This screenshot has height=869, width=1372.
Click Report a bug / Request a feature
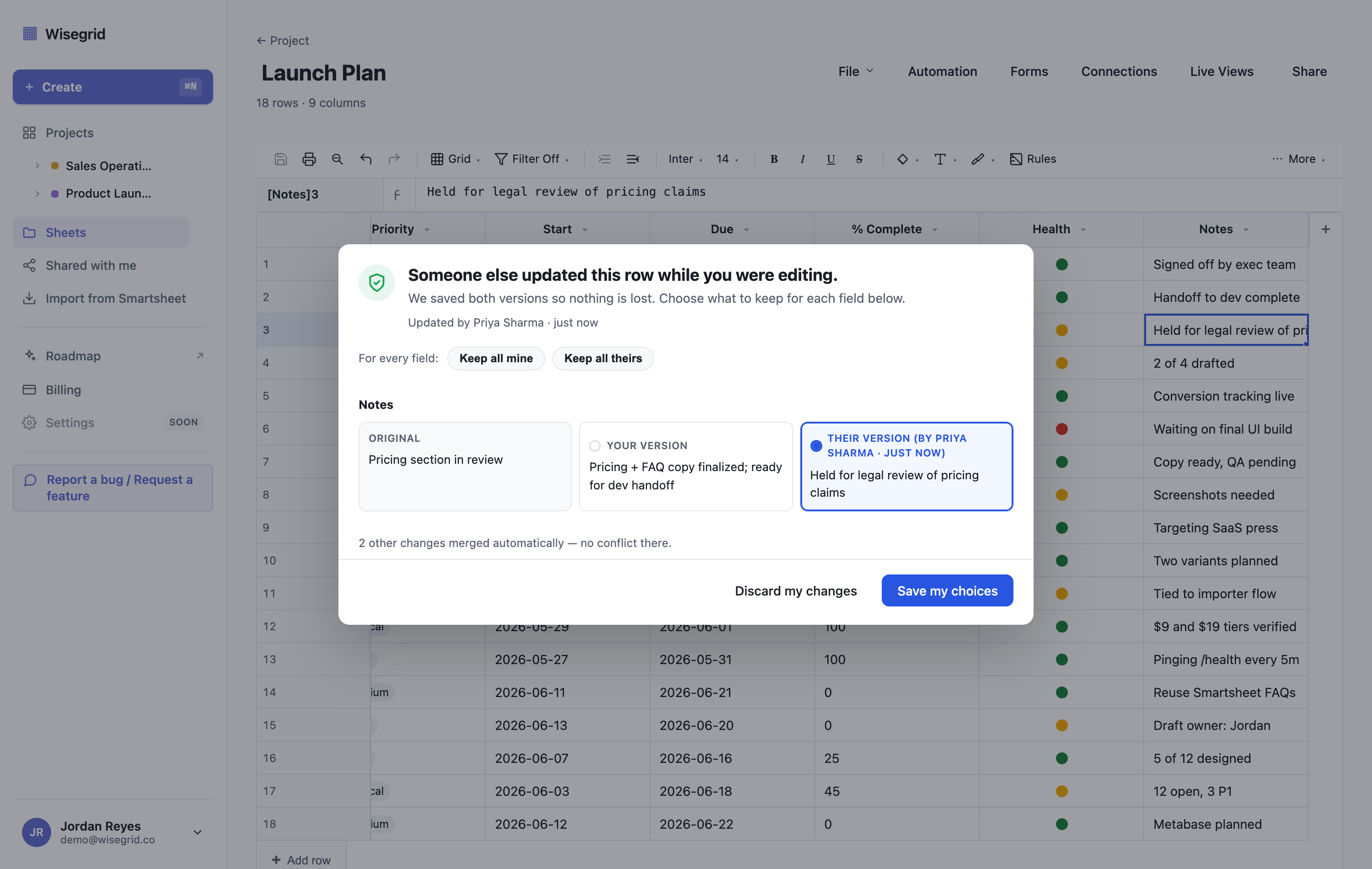(113, 488)
